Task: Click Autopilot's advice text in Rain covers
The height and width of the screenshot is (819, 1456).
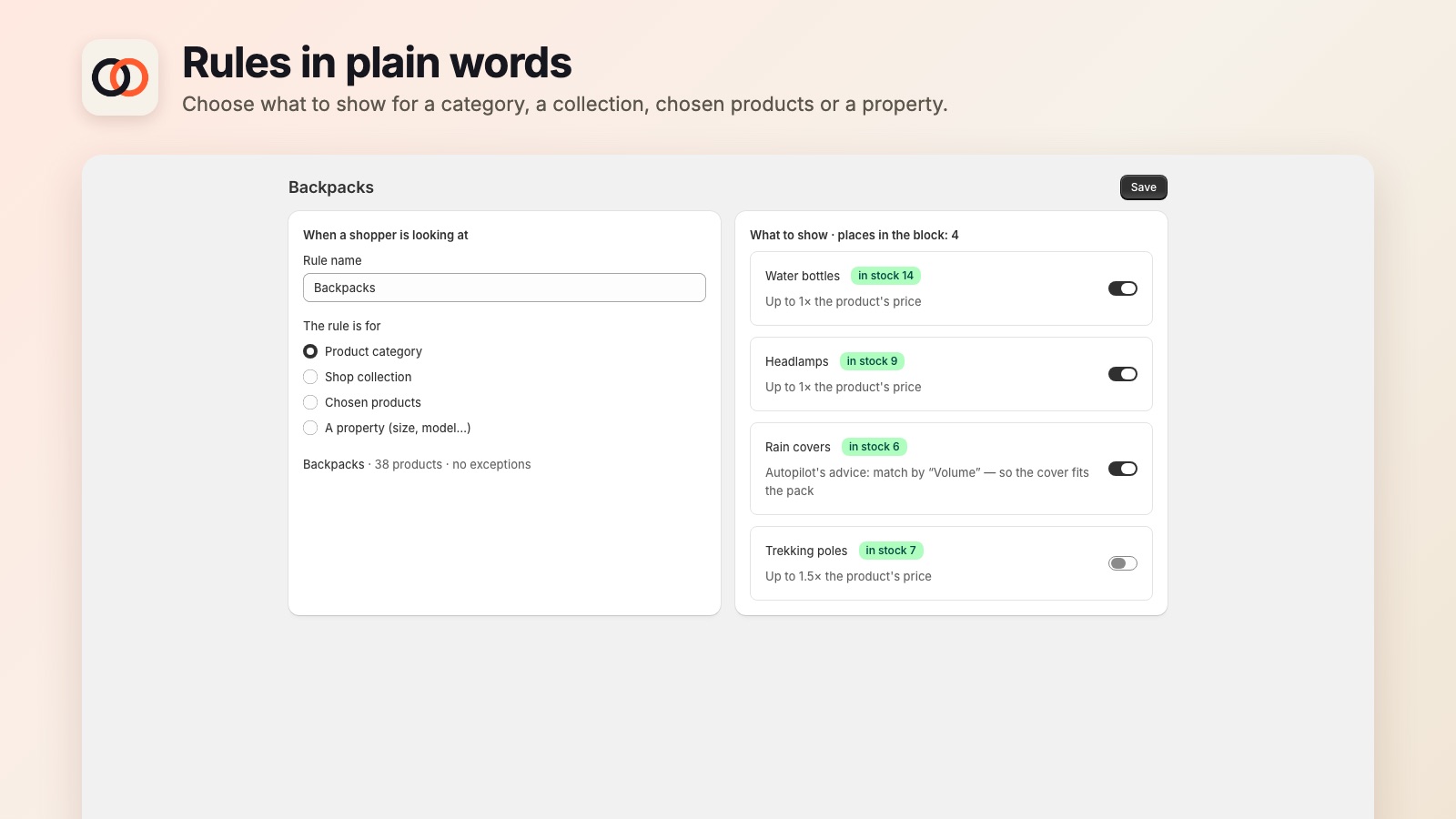Action: (926, 481)
